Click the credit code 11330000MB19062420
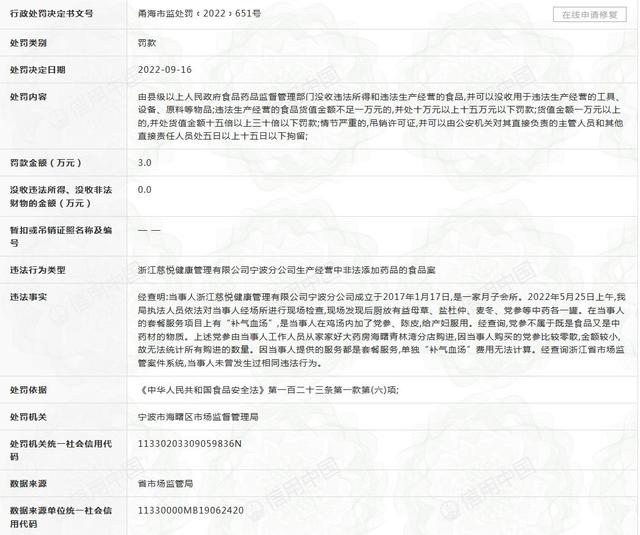This screenshot has width=640, height=535. coord(190,510)
